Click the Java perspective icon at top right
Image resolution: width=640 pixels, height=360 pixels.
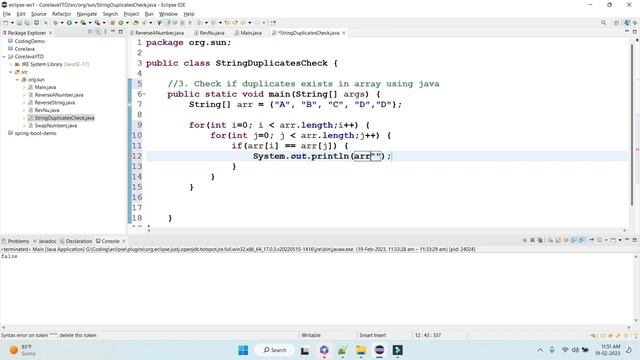[x=627, y=23]
